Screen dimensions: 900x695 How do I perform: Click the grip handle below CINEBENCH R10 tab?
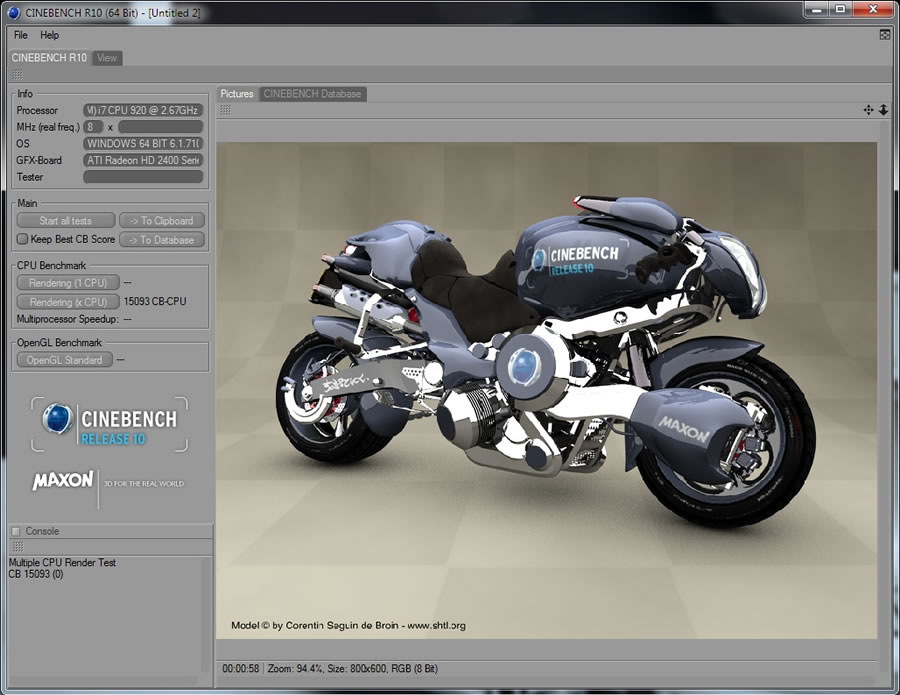tap(17, 74)
